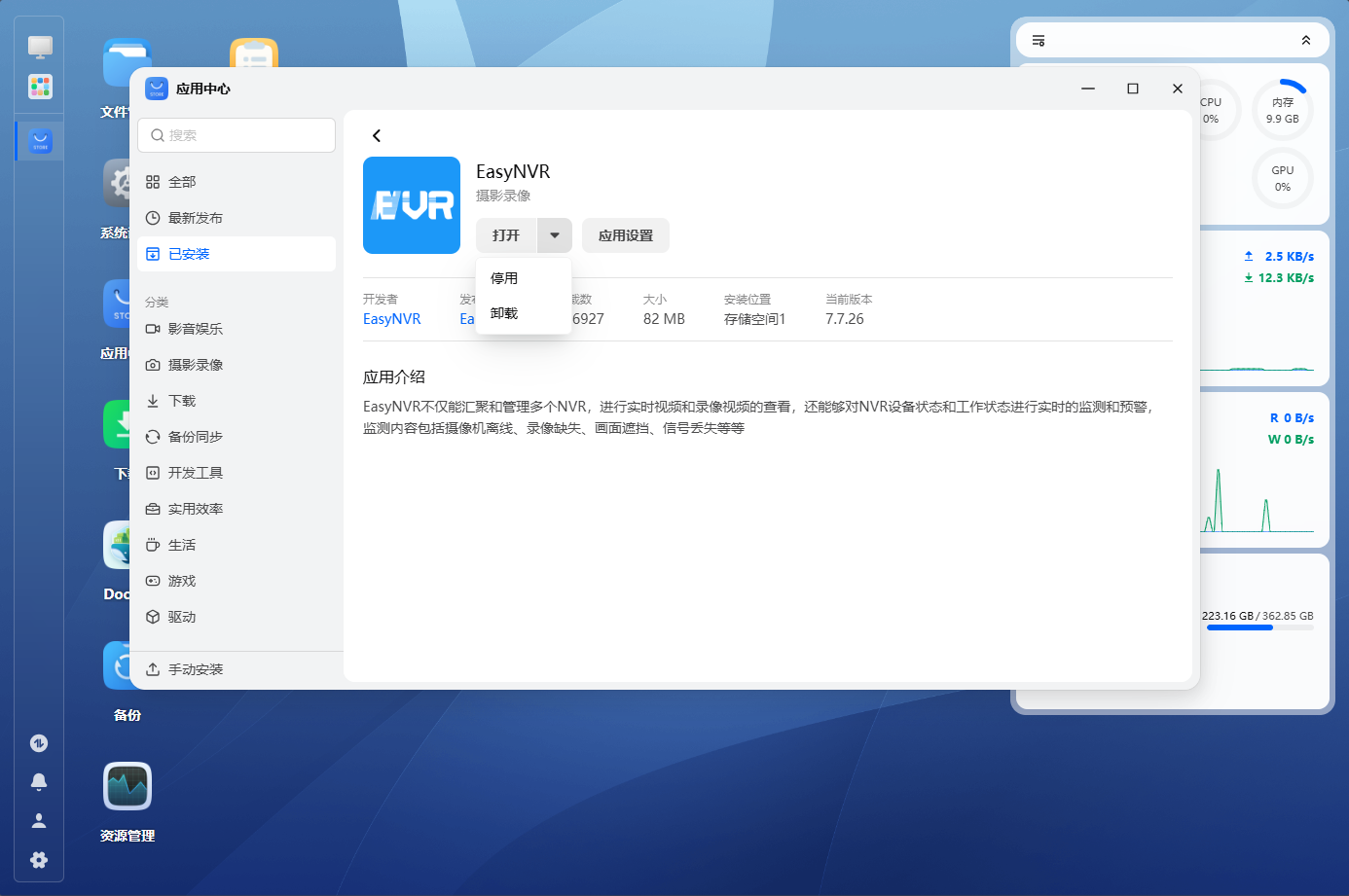Open 驱动 category
The image size is (1349, 896).
tap(237, 617)
